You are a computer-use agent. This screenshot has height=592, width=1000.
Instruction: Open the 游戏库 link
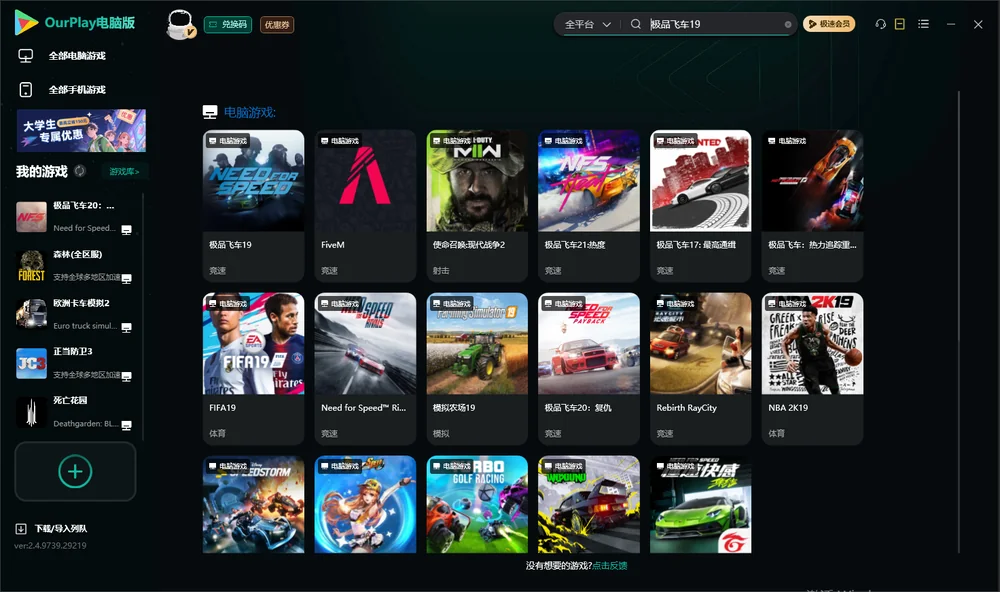click(x=124, y=171)
